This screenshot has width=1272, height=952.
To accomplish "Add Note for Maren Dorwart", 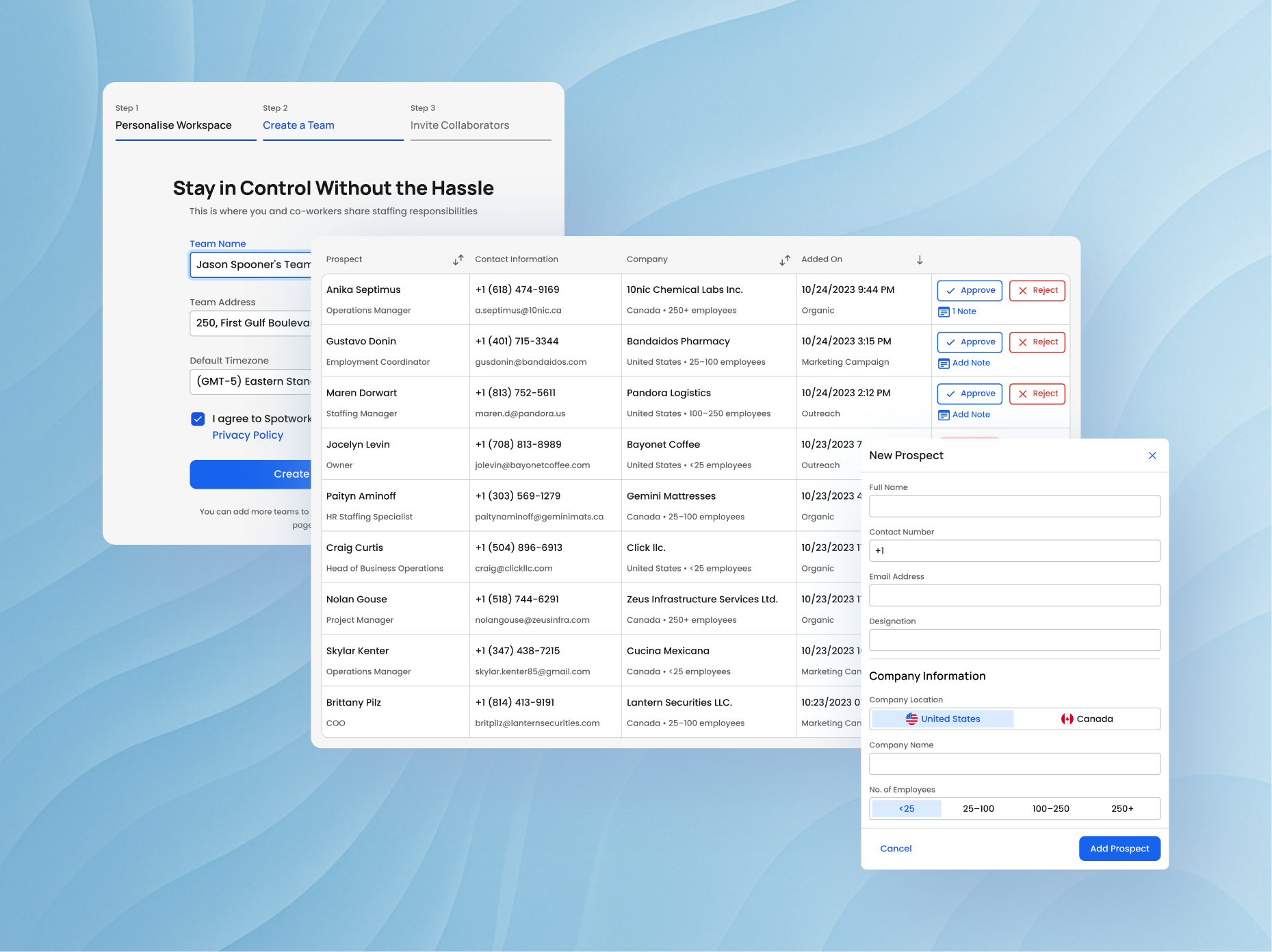I will pyautogui.click(x=964, y=414).
